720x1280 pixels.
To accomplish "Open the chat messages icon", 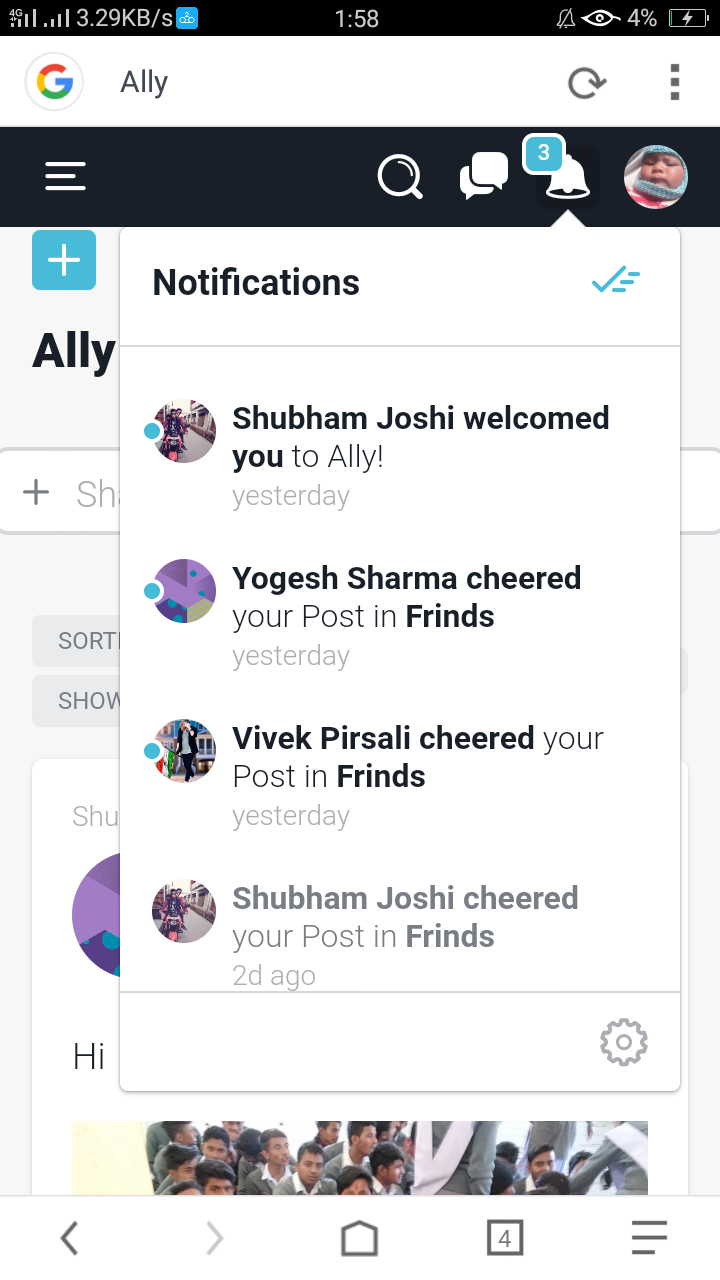I will (483, 178).
